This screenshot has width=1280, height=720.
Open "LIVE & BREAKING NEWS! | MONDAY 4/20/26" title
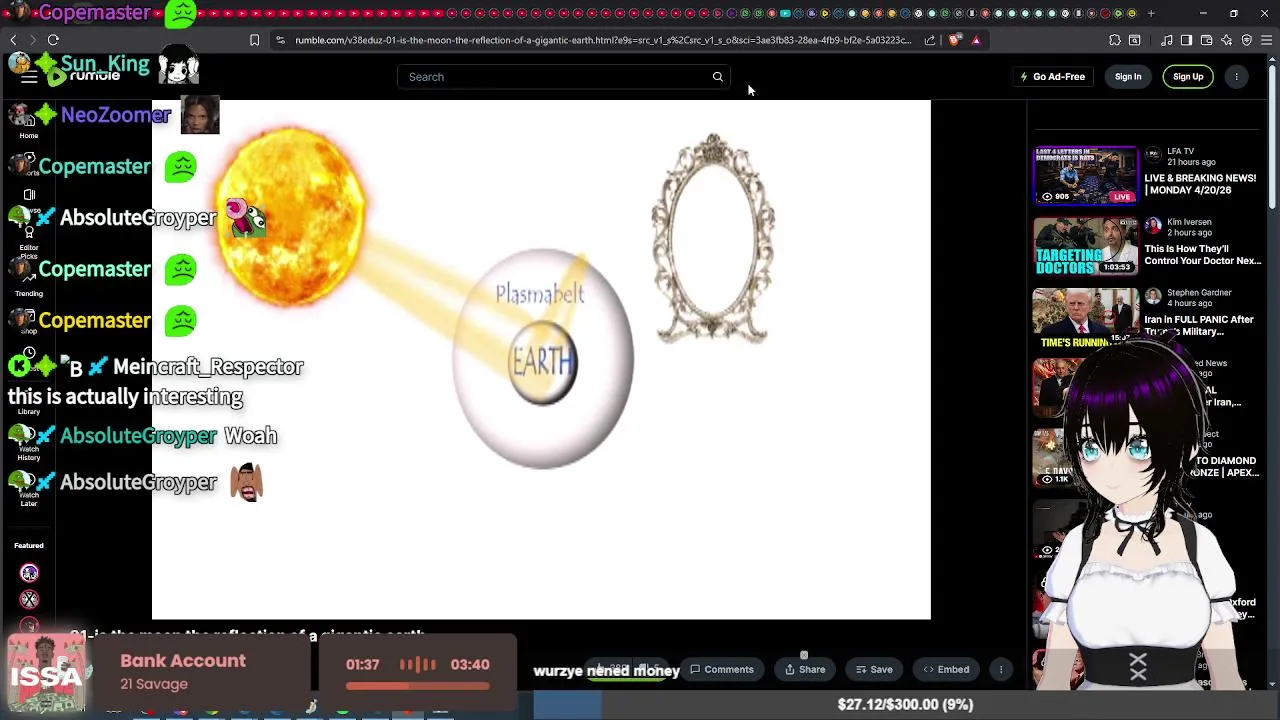pyautogui.click(x=1200, y=184)
